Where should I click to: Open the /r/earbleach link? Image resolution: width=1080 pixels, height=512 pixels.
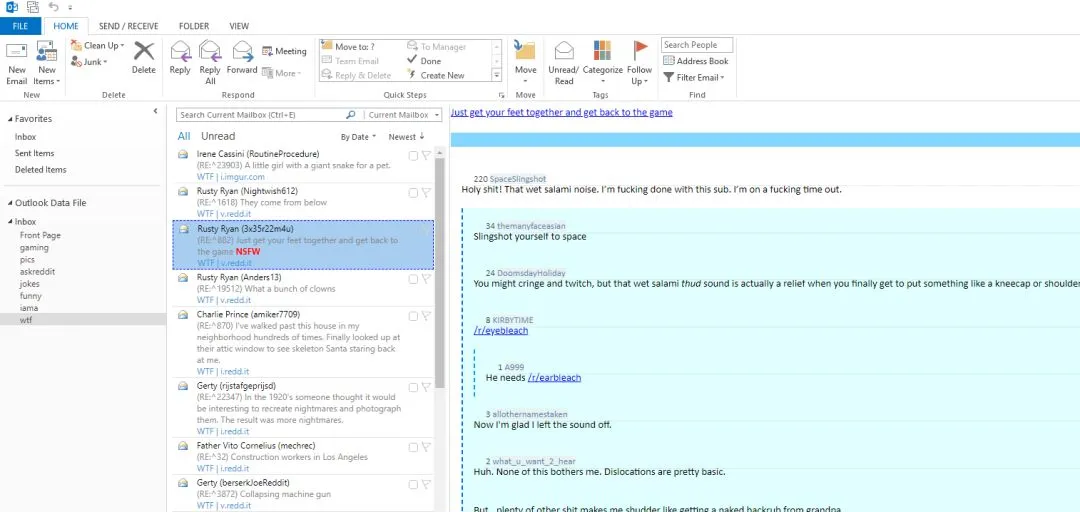coord(554,378)
